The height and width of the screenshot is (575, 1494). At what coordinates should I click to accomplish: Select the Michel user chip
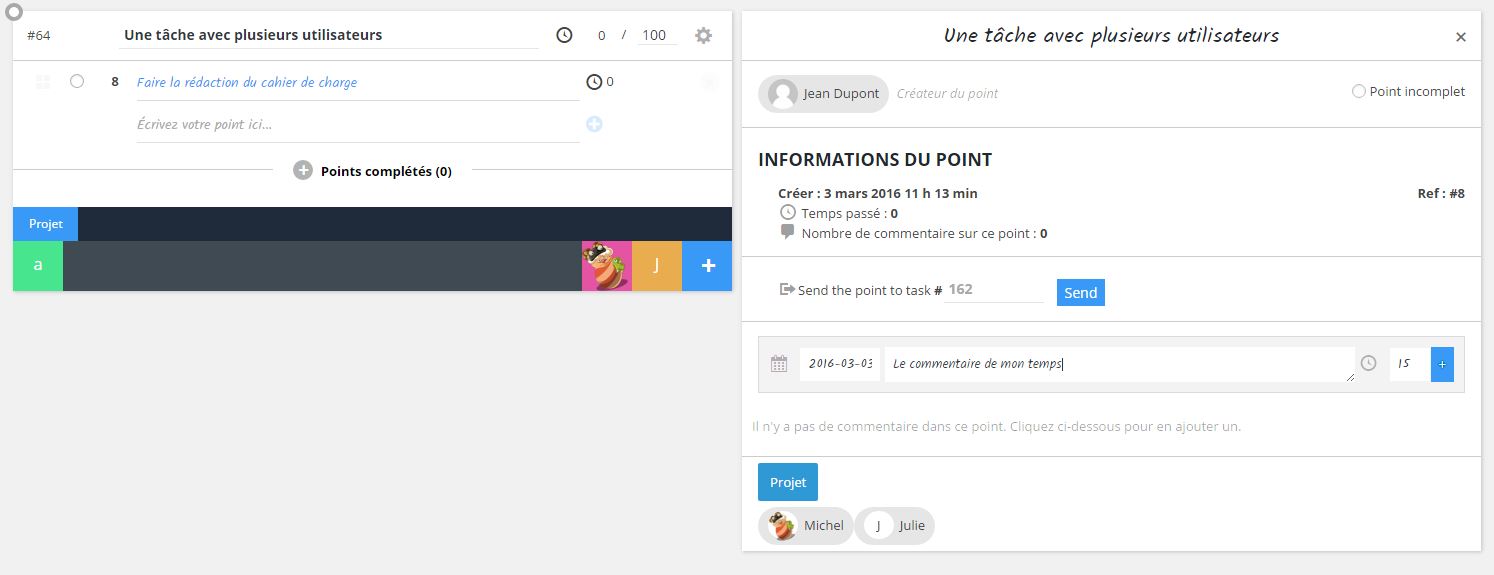pos(806,525)
